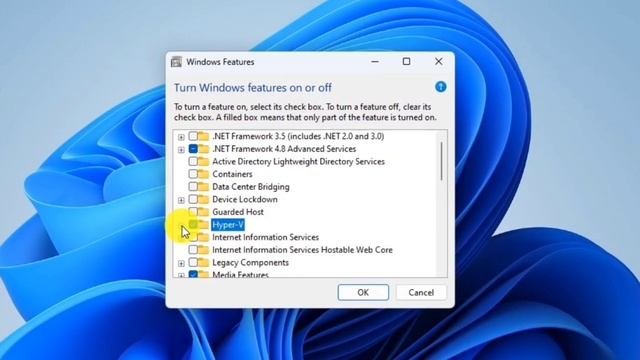Viewport: 640px width, 360px height.
Task: Tick the Hyper-V checkbox
Action: [193, 225]
